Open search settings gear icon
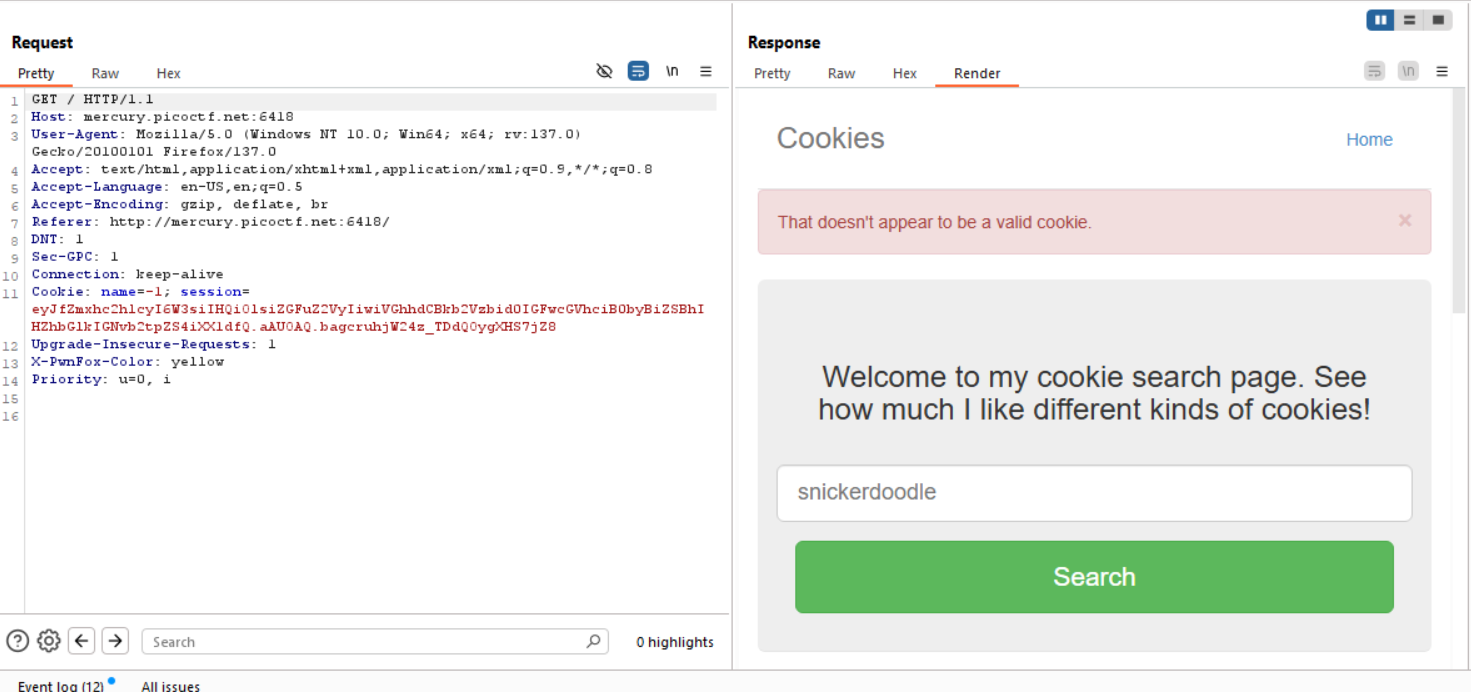This screenshot has height=692, width=1471. click(48, 641)
